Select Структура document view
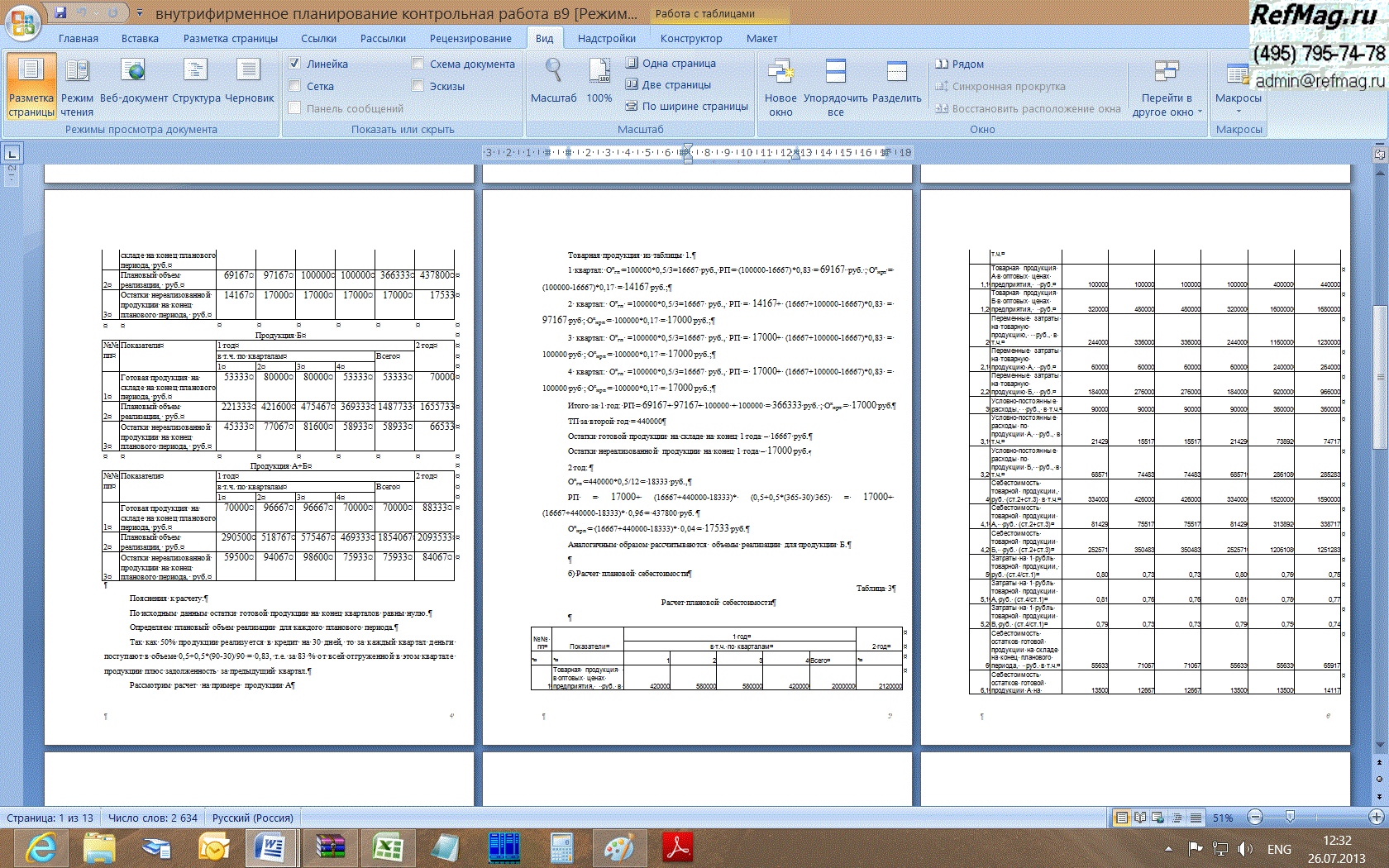 click(196, 83)
